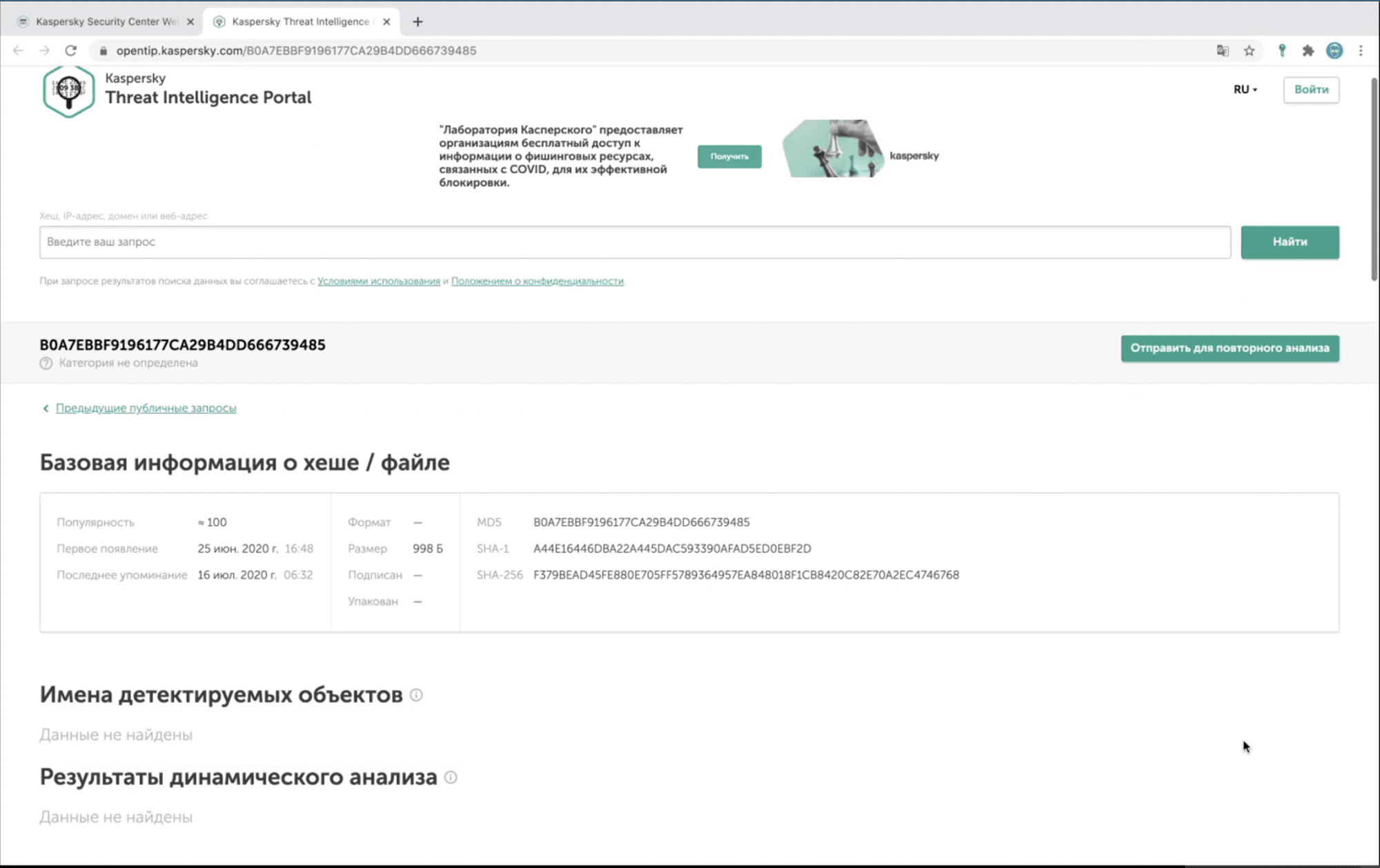Click the question mark icon near Категория не определена

tap(46, 363)
